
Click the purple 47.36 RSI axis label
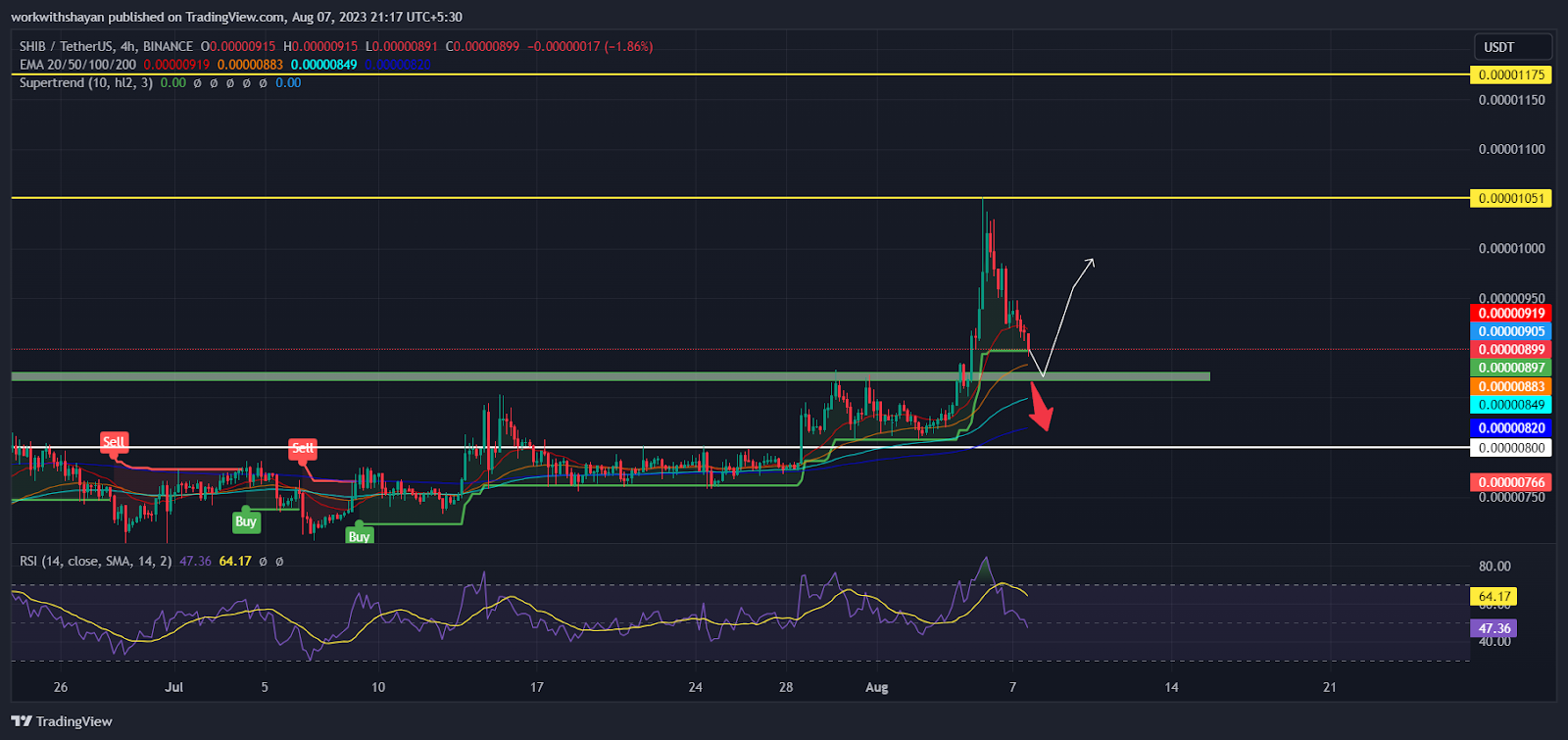click(1494, 628)
